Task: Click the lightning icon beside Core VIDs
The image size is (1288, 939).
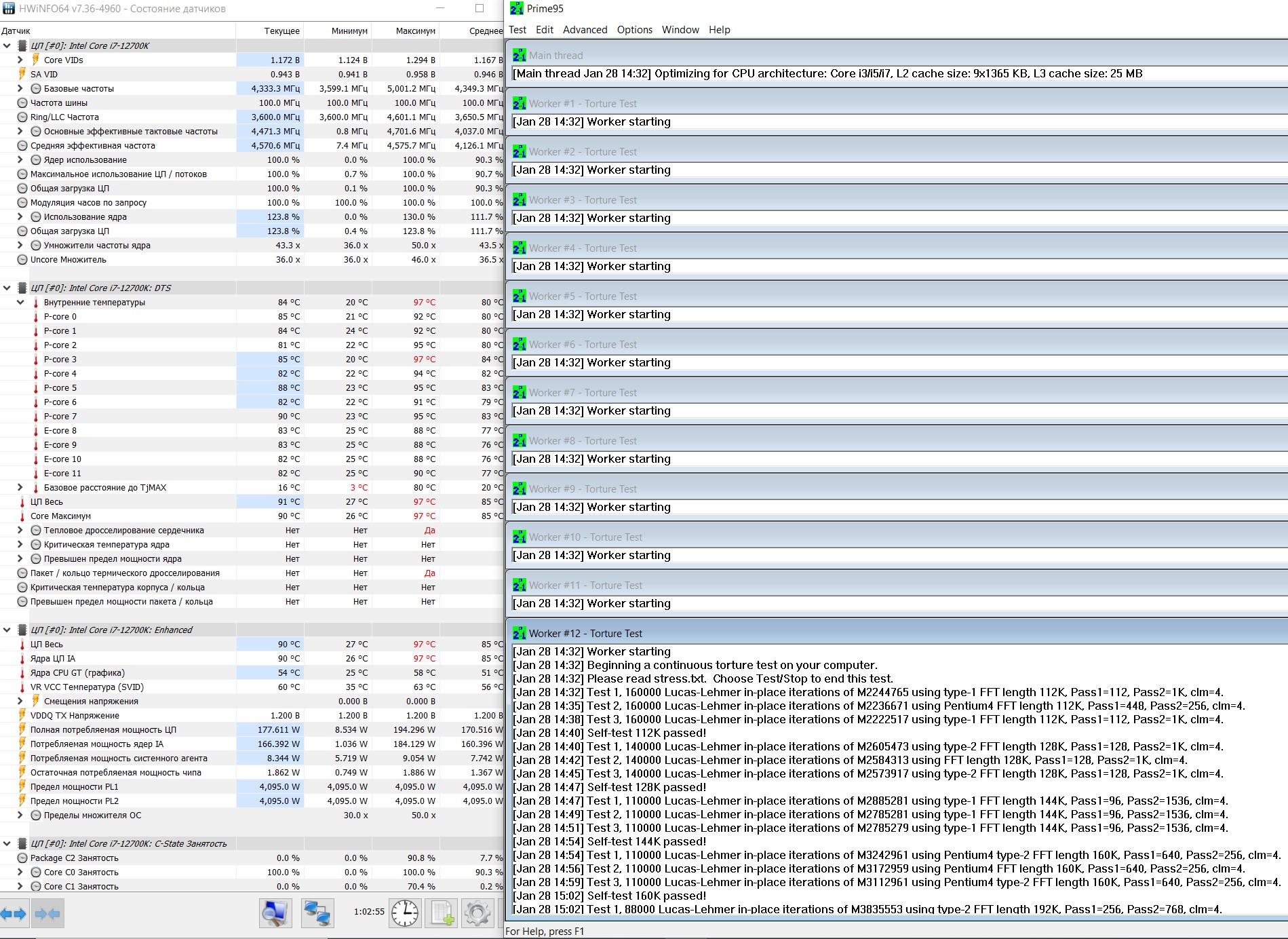Action: pos(36,60)
